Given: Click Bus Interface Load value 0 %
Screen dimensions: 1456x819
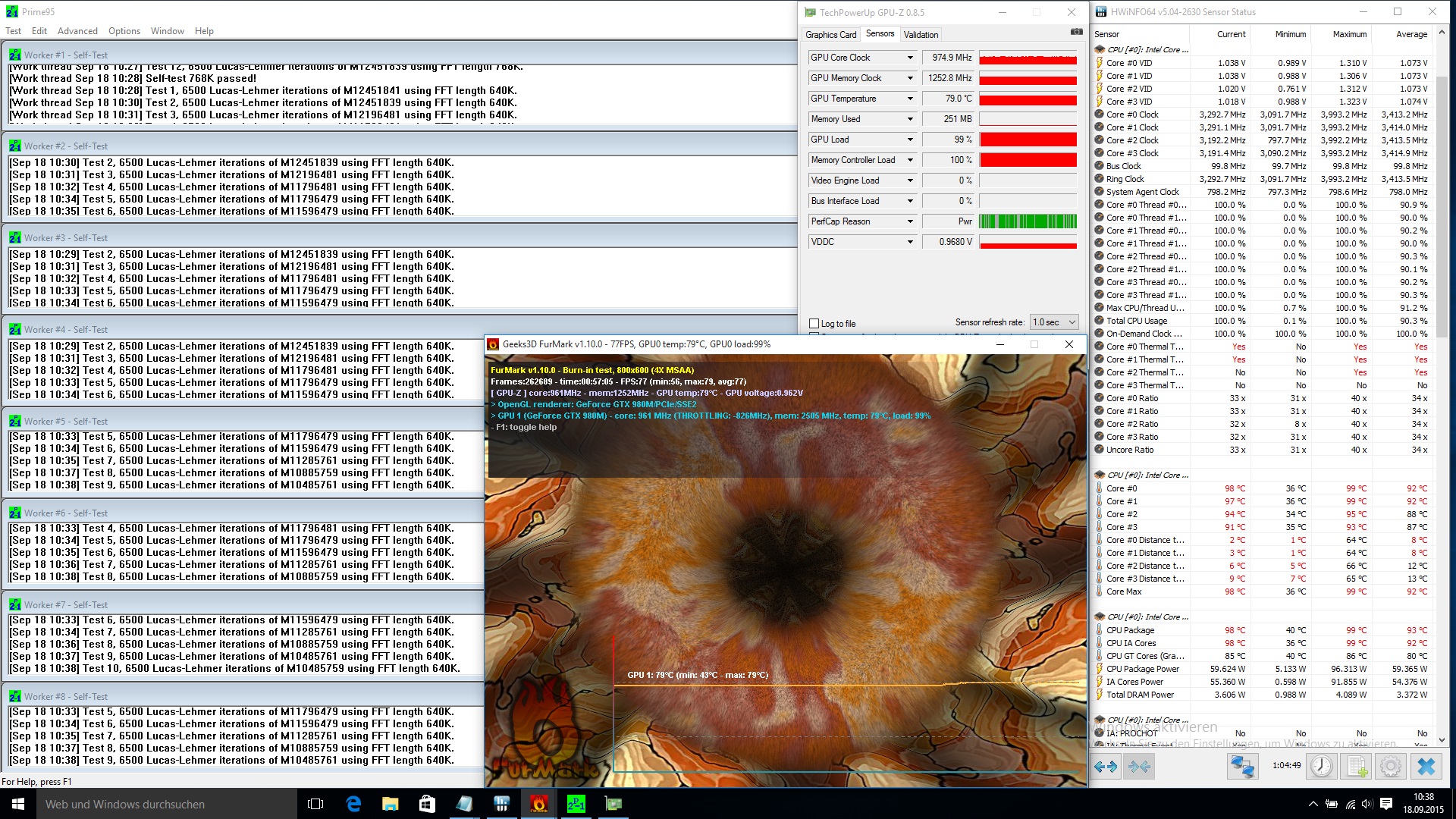Looking at the screenshot, I should 948,201.
